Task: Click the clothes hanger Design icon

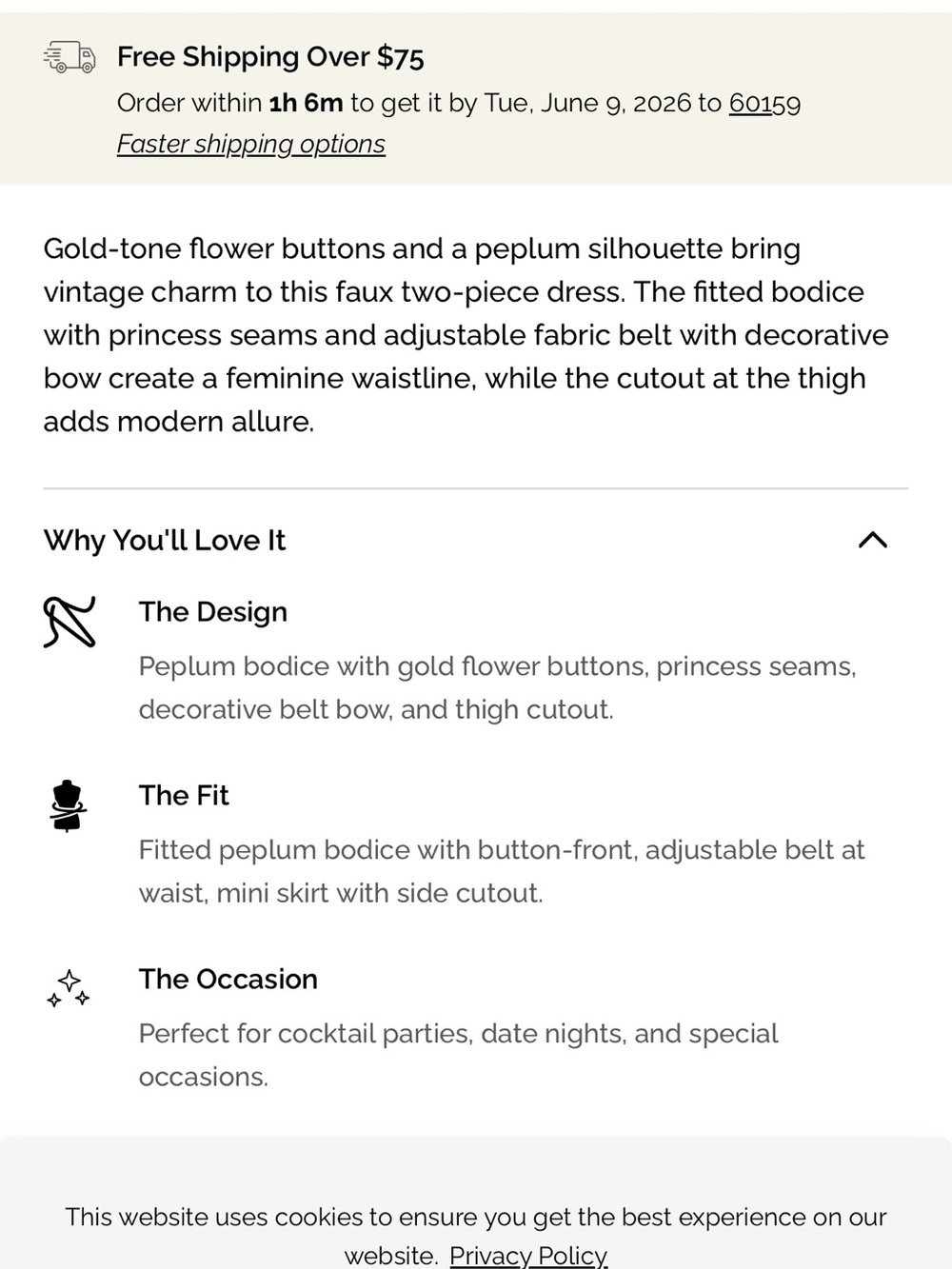Action: 69,622
